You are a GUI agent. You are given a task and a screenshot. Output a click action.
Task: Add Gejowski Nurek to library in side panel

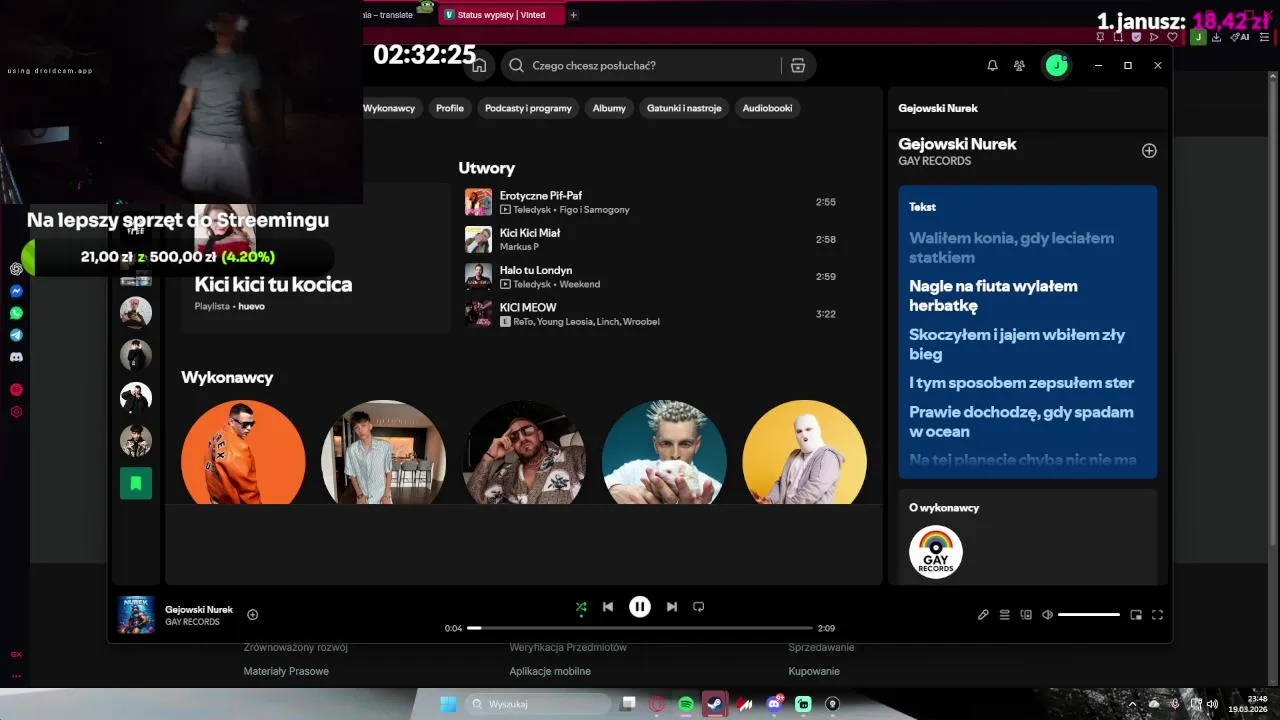tap(1149, 151)
